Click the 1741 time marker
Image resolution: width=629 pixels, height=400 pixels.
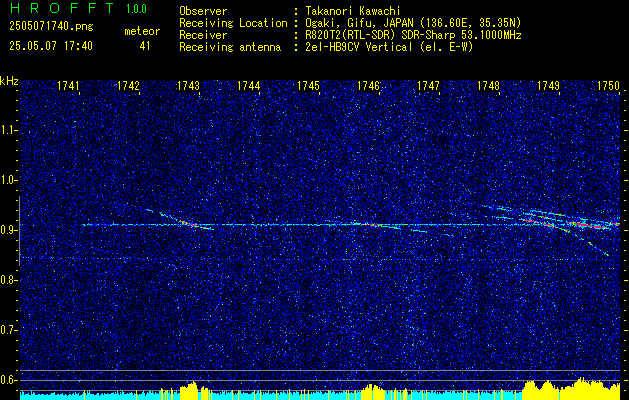tap(68, 86)
